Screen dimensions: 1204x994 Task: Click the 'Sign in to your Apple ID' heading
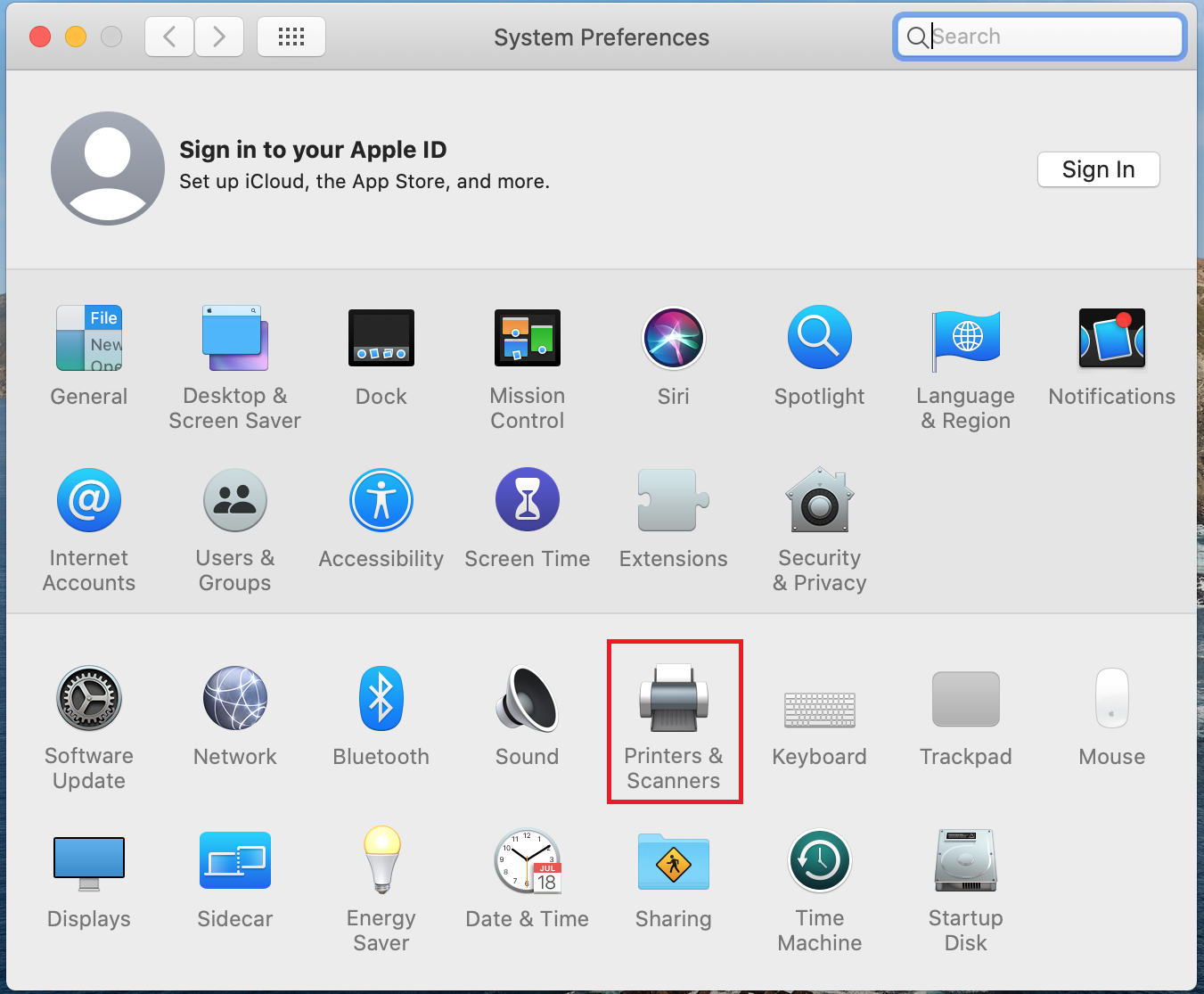click(x=313, y=150)
